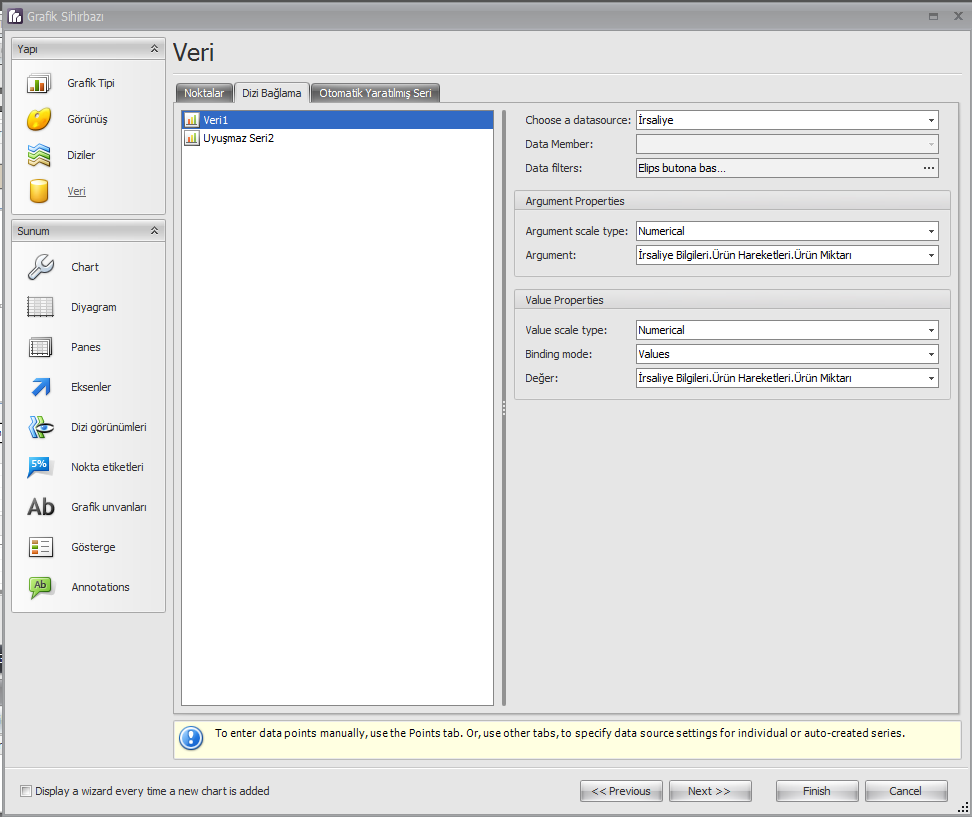Switch to the Noktalar tab

204,93
